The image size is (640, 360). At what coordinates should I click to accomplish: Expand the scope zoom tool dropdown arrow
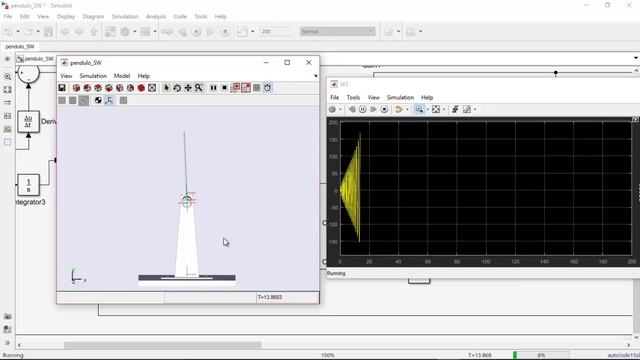[427, 109]
